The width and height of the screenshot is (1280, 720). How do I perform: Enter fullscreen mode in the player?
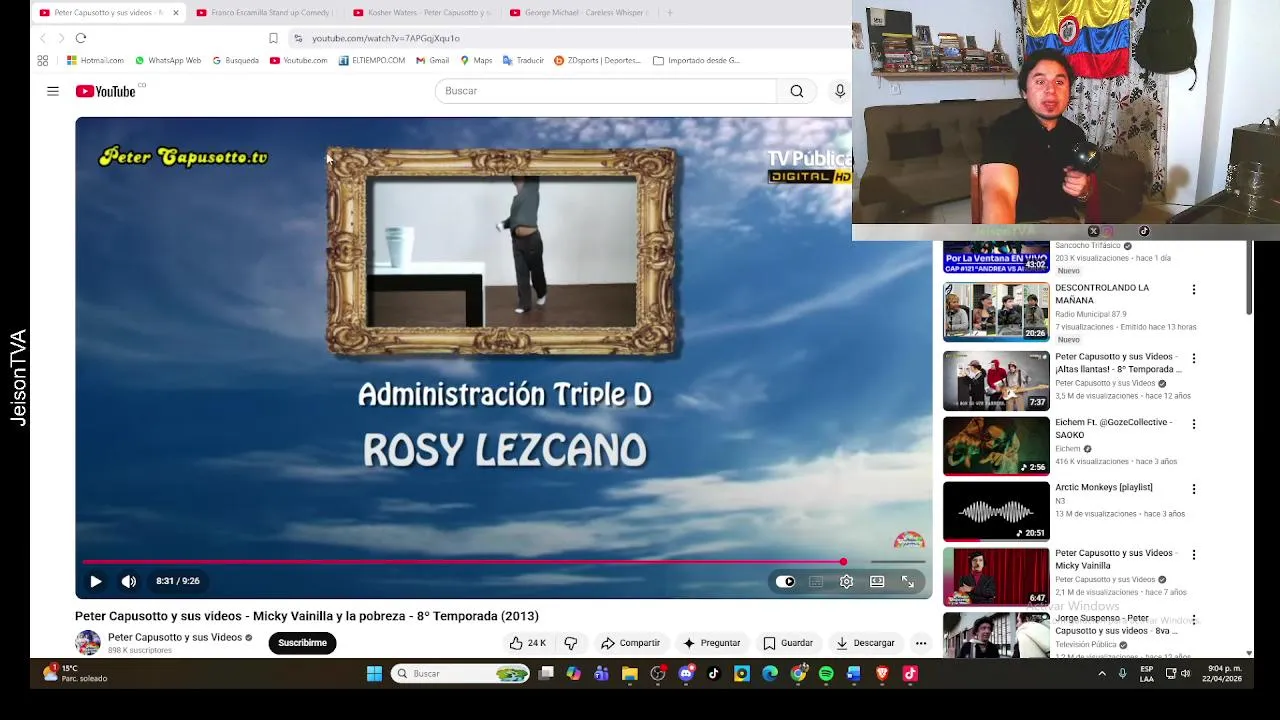click(908, 581)
